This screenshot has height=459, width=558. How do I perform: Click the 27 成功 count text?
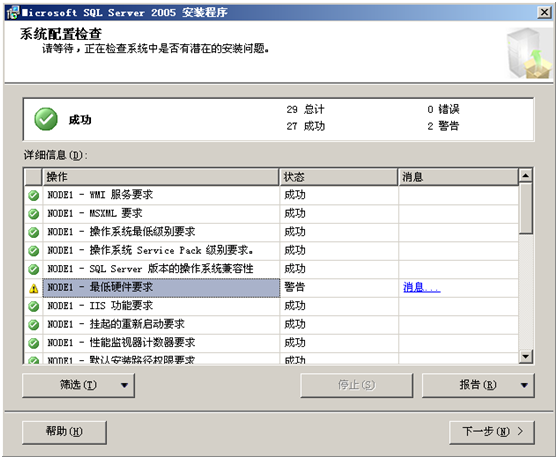305,126
